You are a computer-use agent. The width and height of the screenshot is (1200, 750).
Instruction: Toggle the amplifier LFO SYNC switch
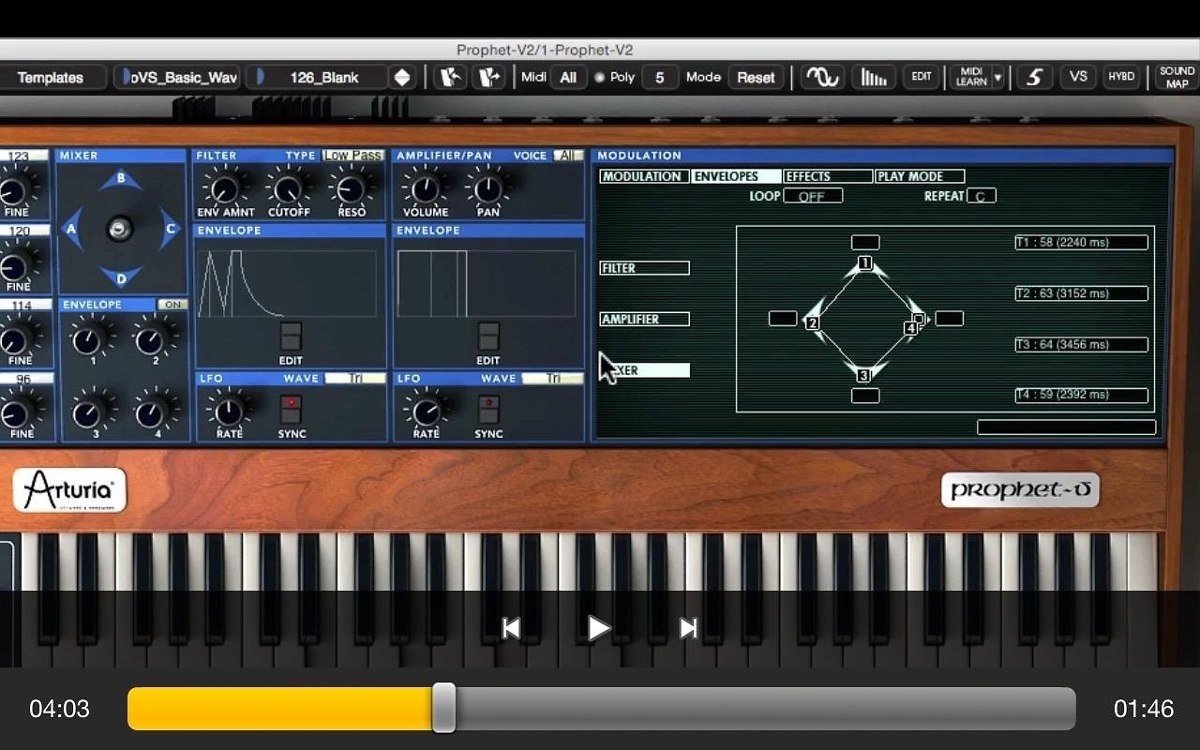tap(488, 410)
